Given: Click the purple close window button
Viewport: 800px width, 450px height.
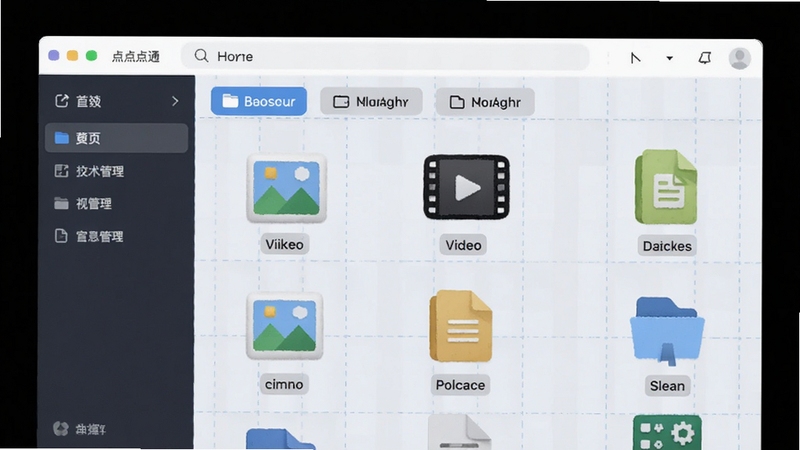Looking at the screenshot, I should (54, 56).
